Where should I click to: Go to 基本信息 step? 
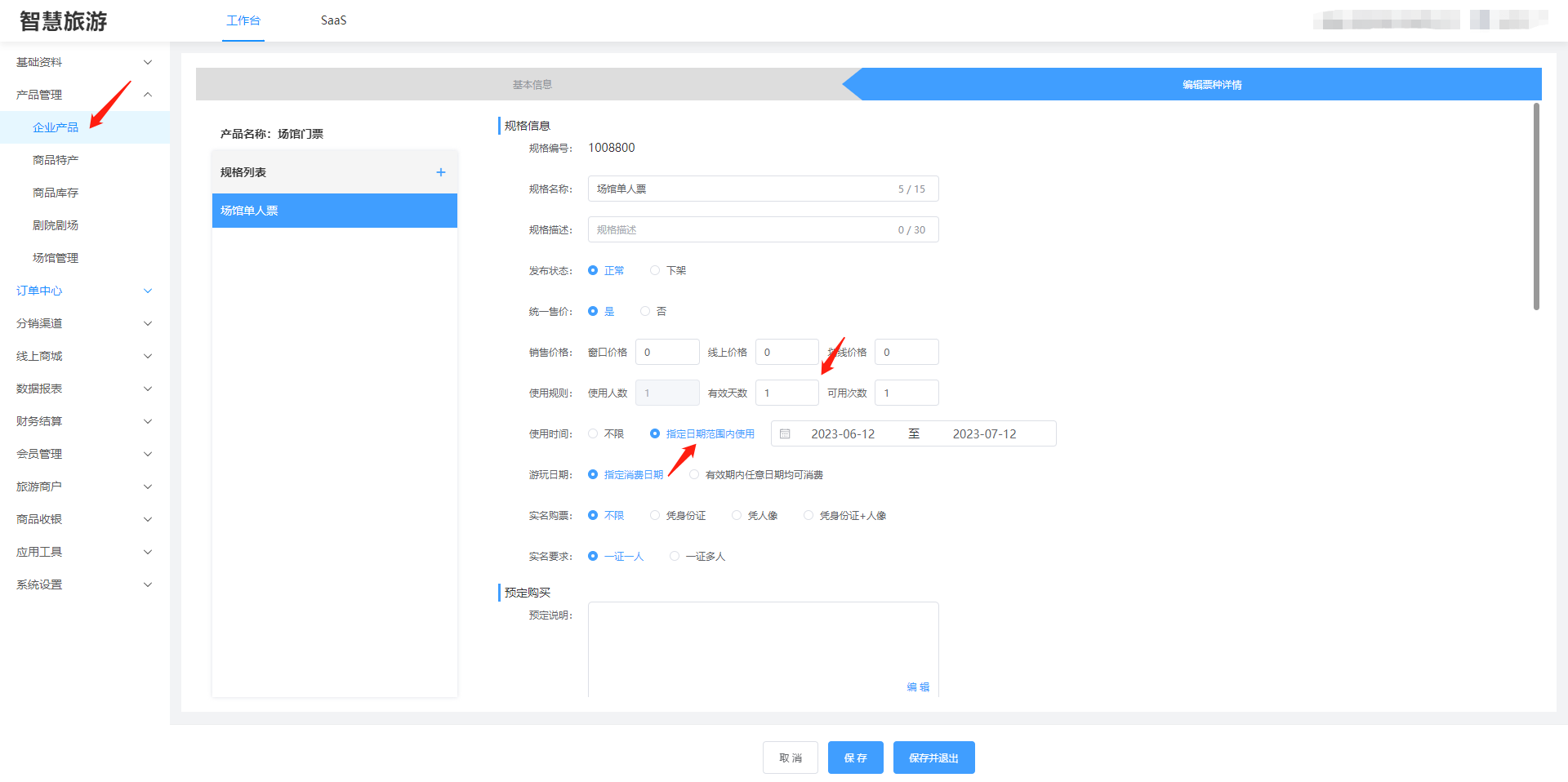(x=532, y=85)
